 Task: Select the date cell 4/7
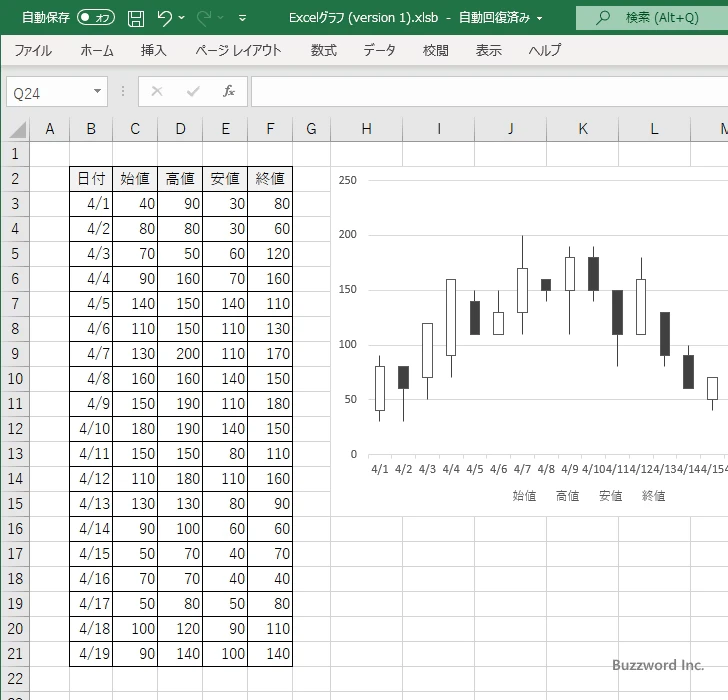91,354
